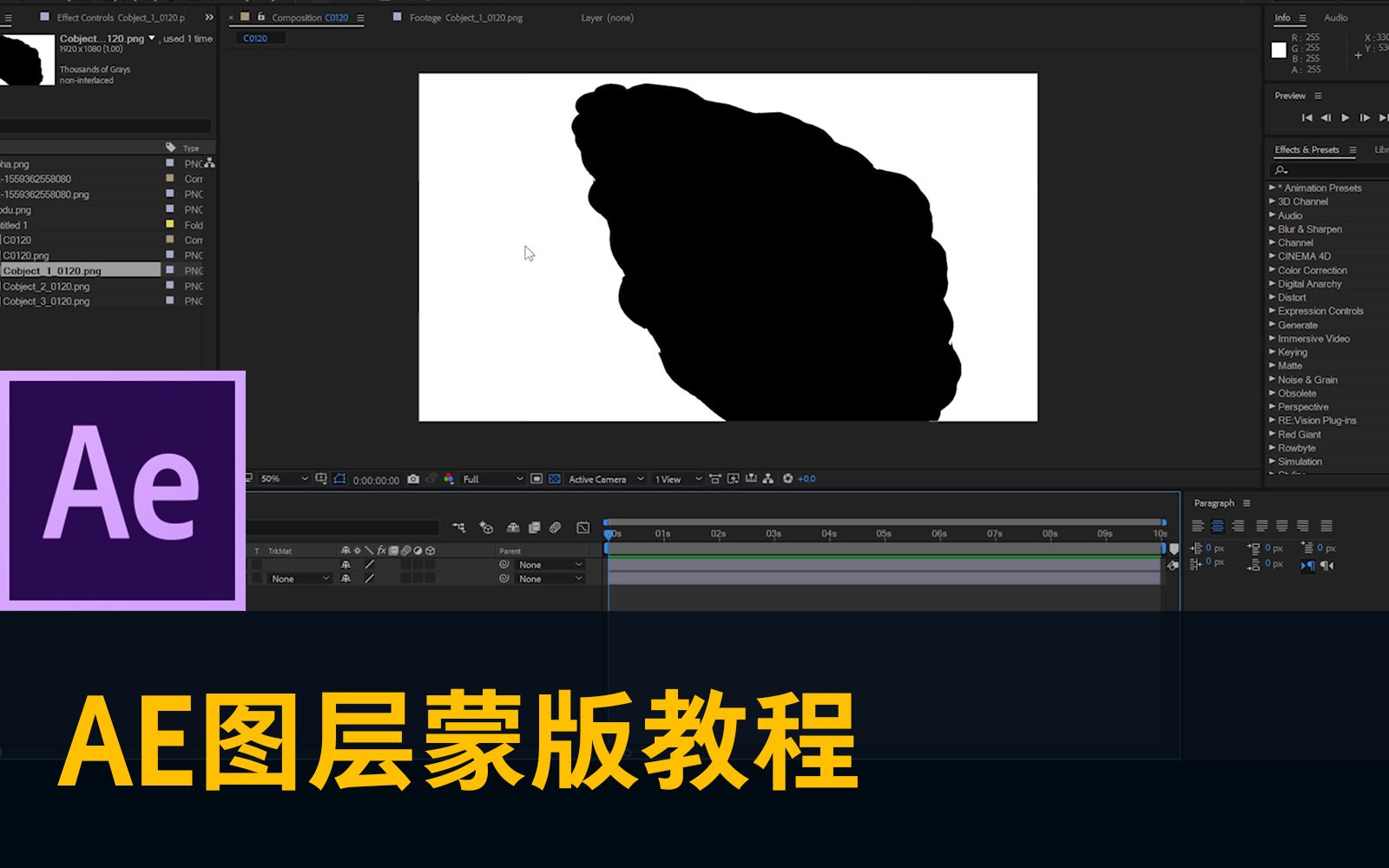The width and height of the screenshot is (1389, 868).
Task: Switch to the Audio tab
Action: (1335, 17)
